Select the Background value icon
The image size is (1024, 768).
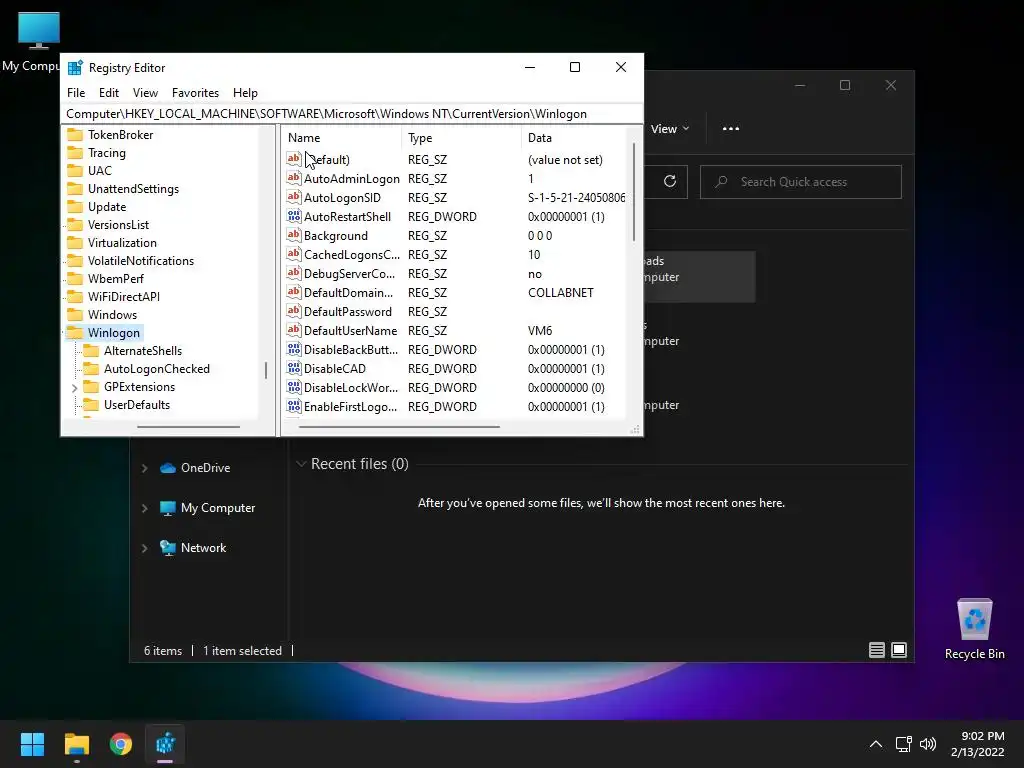[294, 234]
